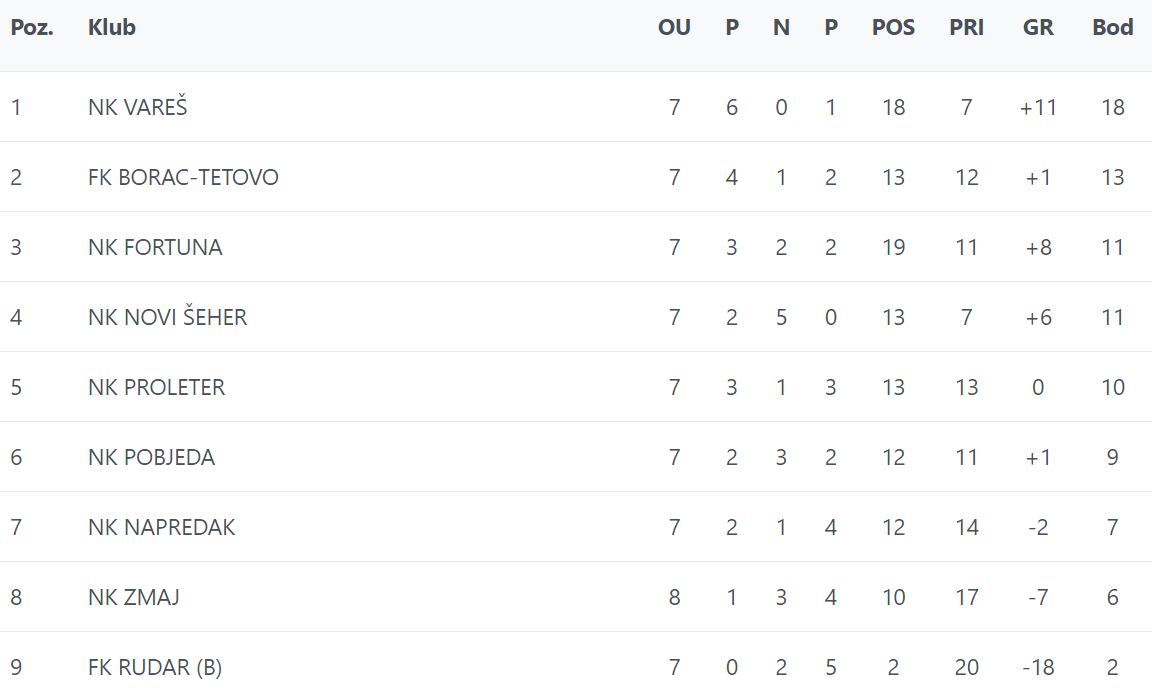1152x697 pixels.
Task: Click on NK POBJEDA club
Action: pos(151,457)
